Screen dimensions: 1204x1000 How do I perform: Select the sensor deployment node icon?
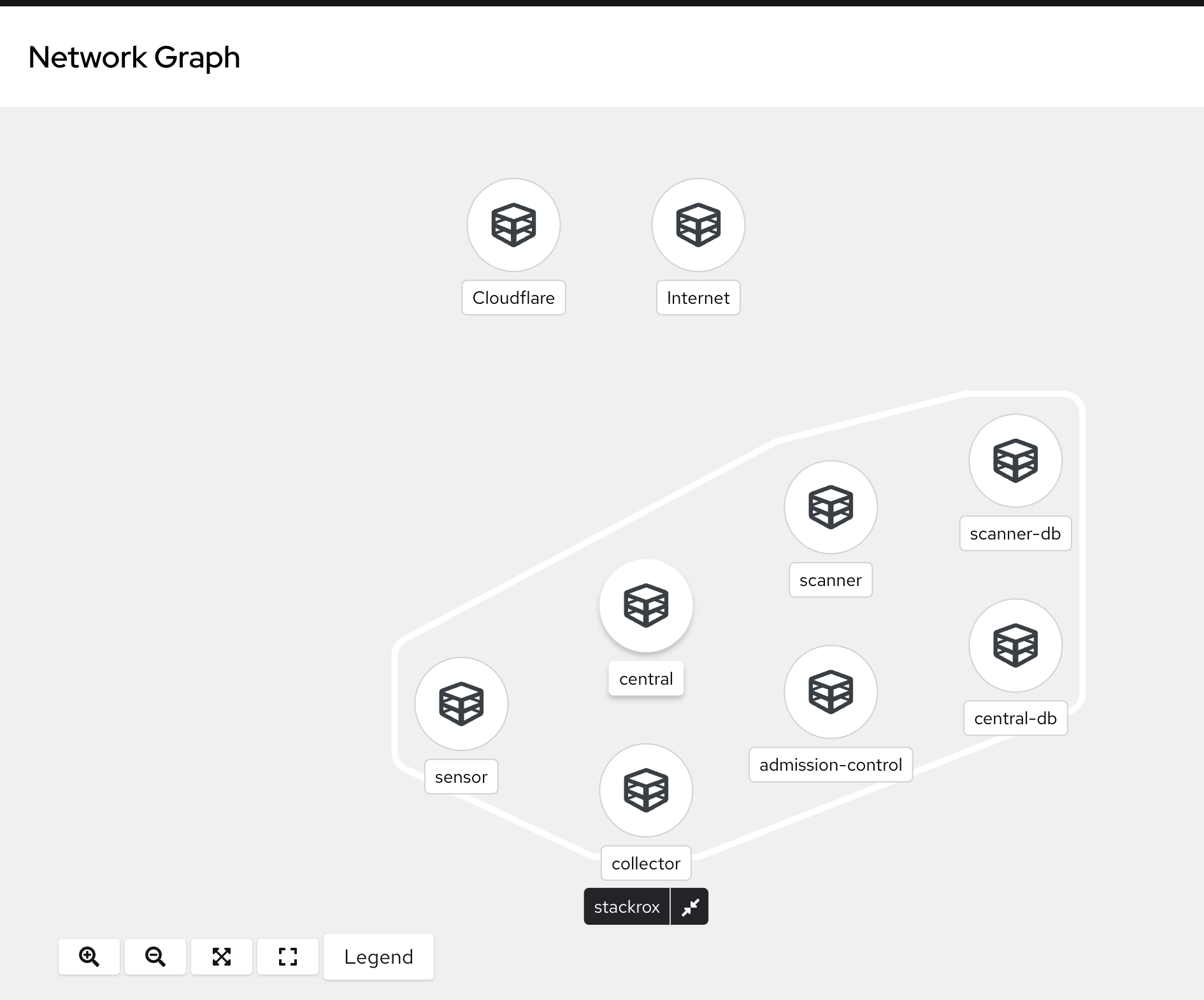tap(461, 704)
